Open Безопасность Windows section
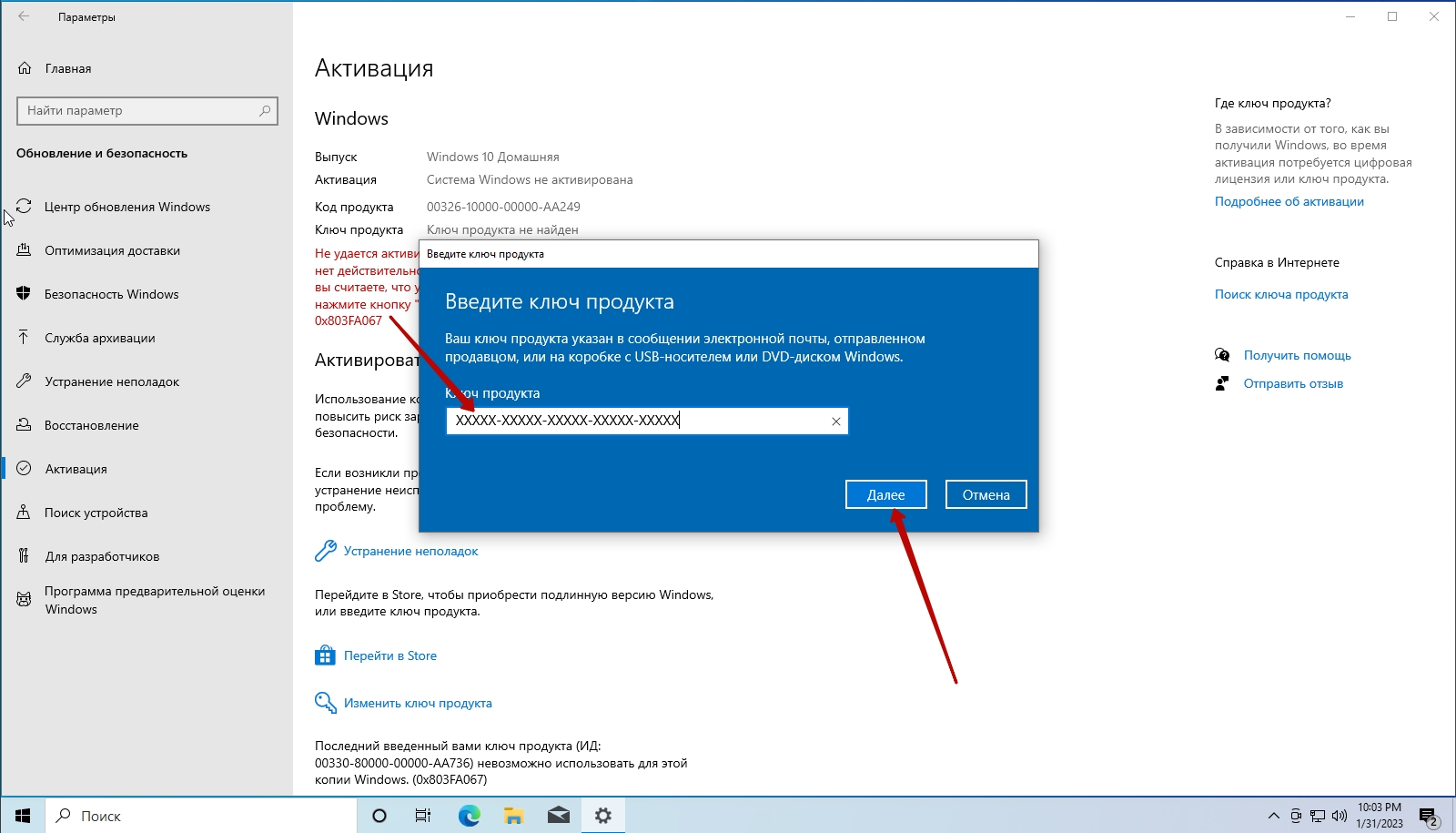The height and width of the screenshot is (833, 1456). tap(111, 294)
